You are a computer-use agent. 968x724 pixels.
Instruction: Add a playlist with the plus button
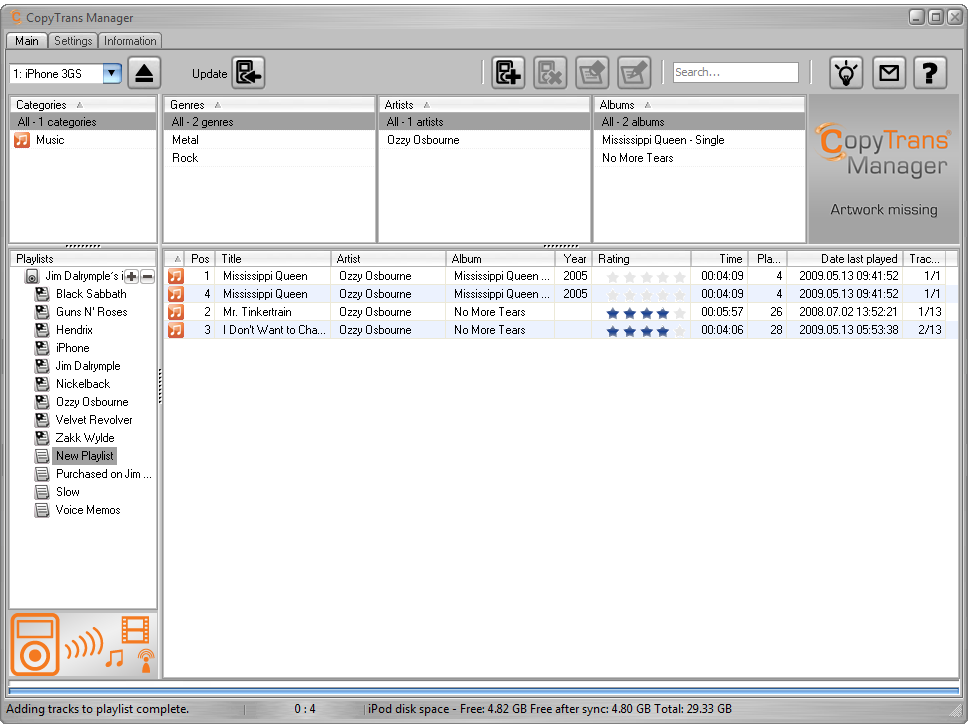click(131, 277)
